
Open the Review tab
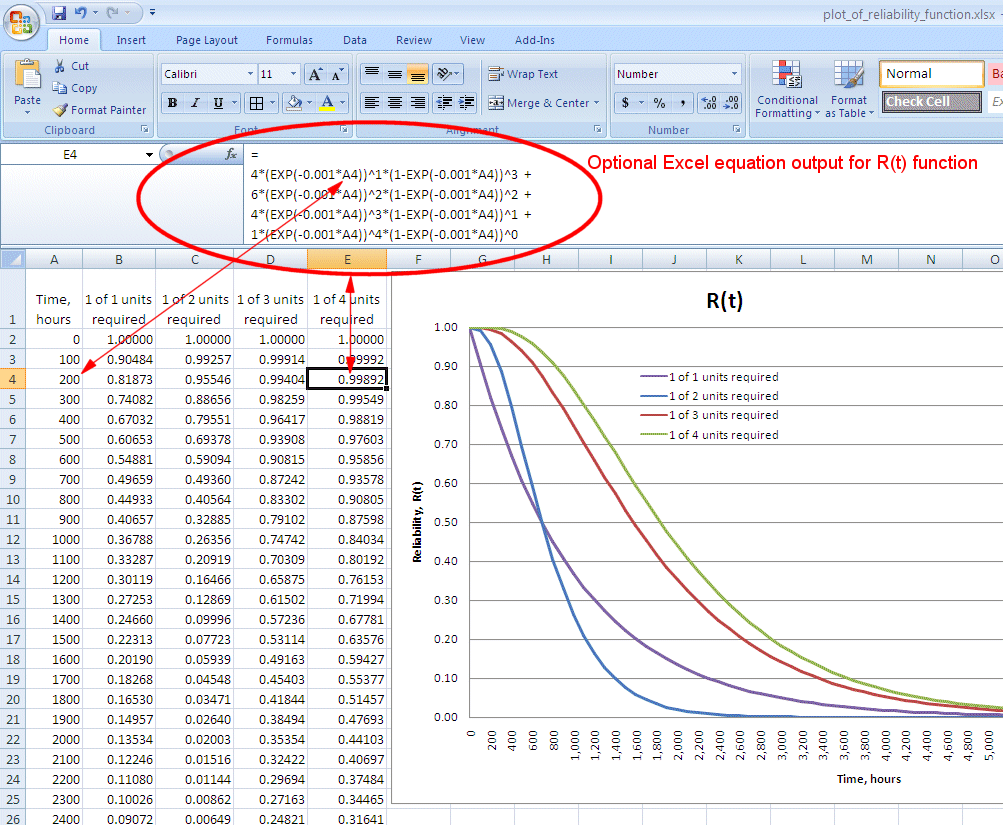click(413, 40)
